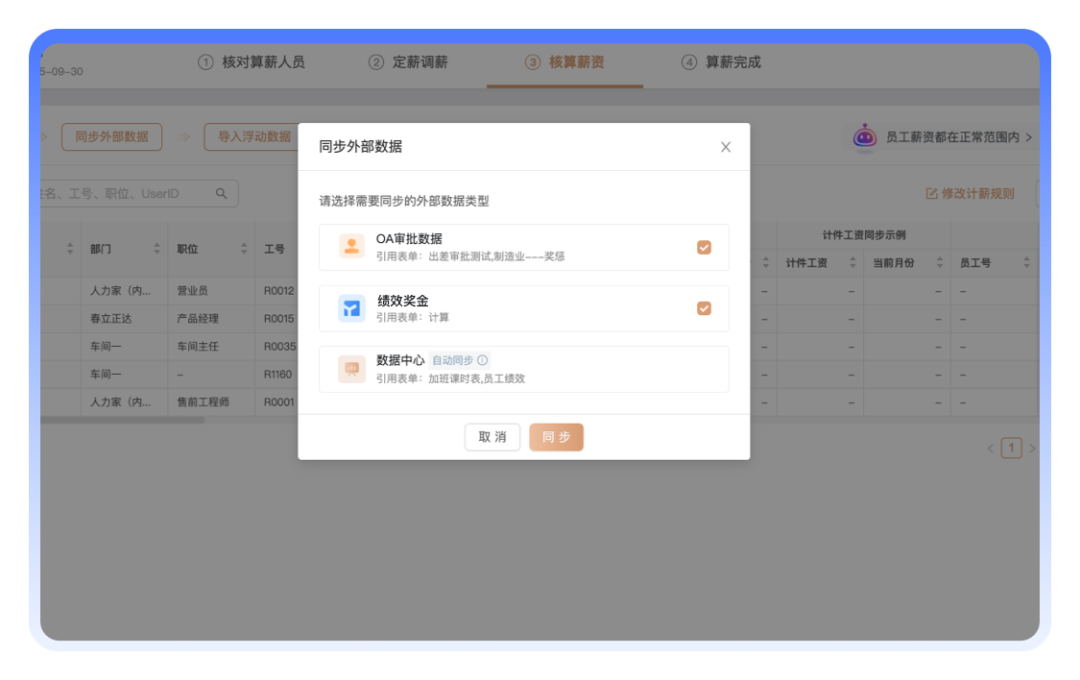Click the 数据中心 chat icon
The image size is (1080, 680).
click(x=351, y=369)
